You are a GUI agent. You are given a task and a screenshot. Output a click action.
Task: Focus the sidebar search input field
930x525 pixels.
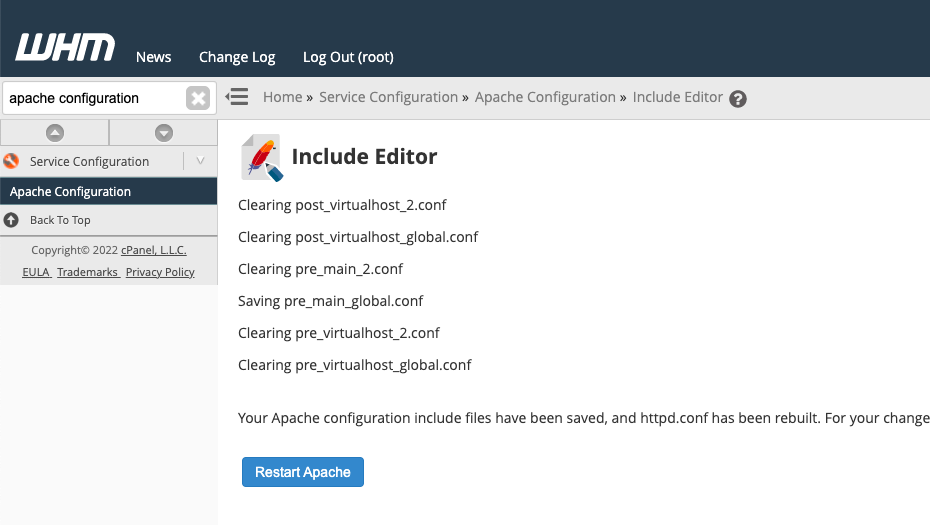point(95,98)
